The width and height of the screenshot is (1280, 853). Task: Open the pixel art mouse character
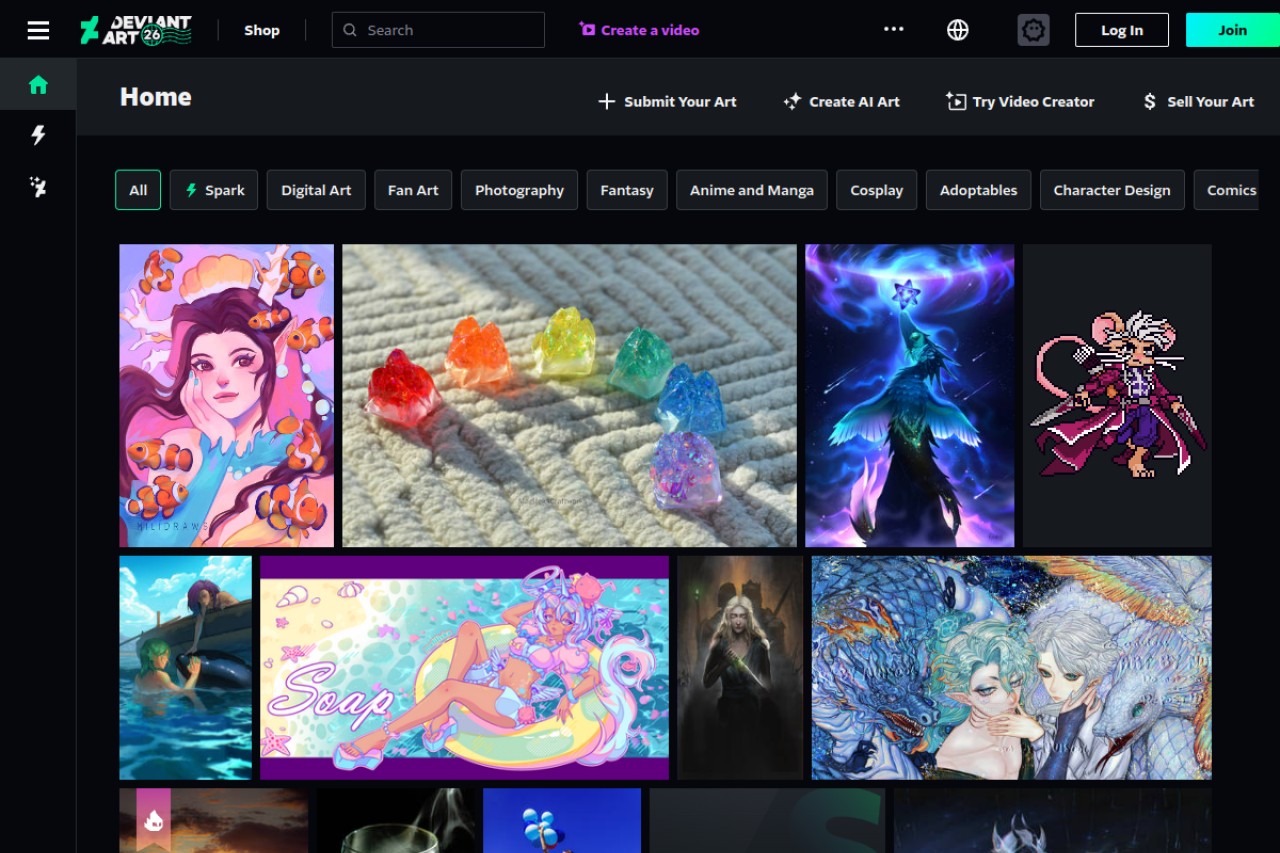tap(1117, 396)
